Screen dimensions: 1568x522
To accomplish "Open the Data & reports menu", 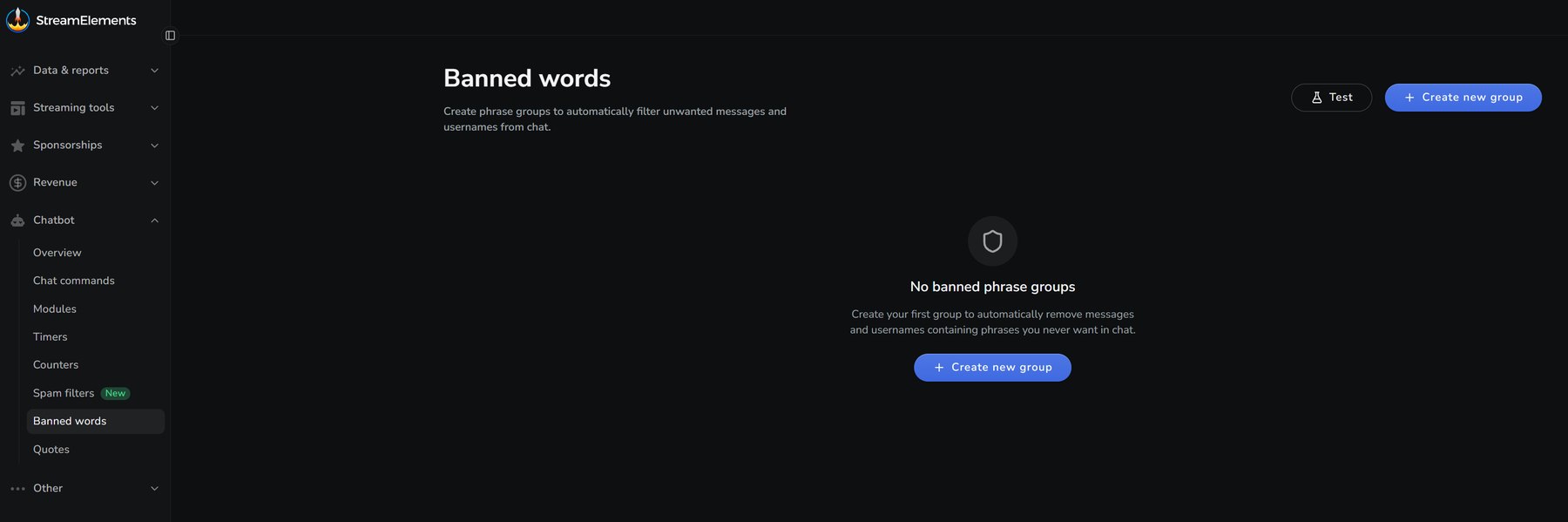I will coord(71,71).
